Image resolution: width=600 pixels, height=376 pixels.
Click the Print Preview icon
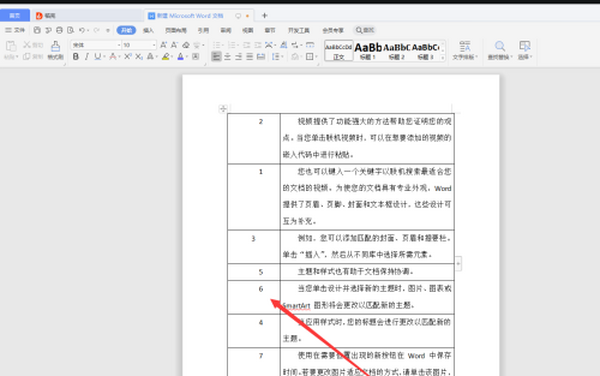coord(70,30)
